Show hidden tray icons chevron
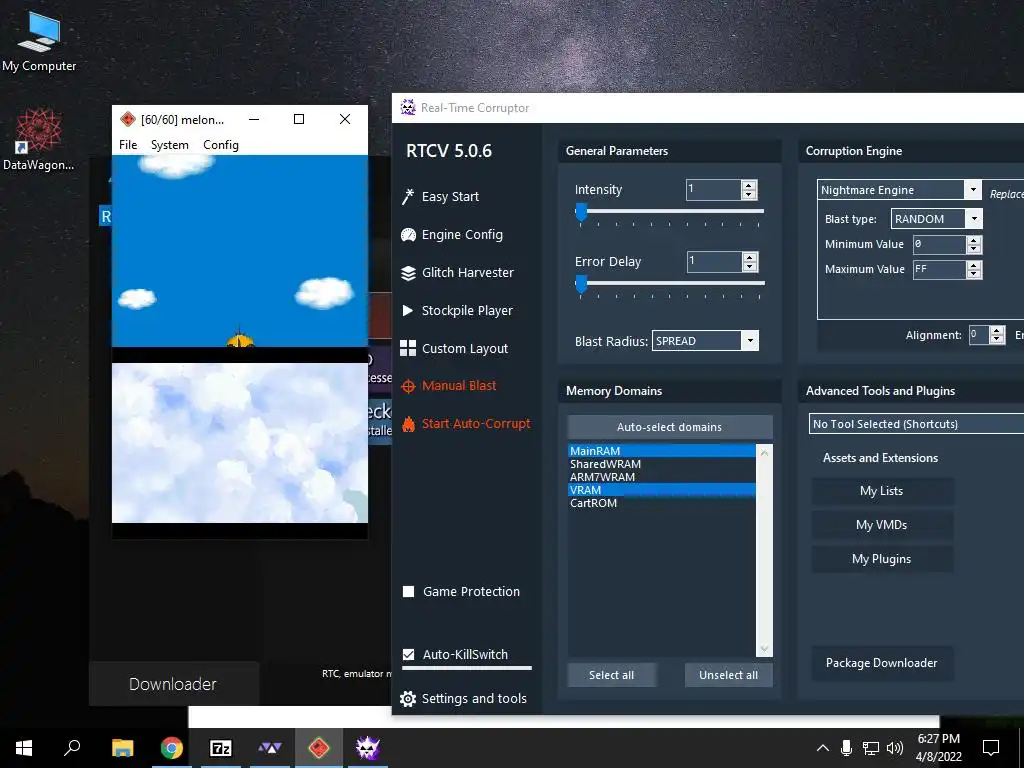The image size is (1024, 768). point(823,748)
